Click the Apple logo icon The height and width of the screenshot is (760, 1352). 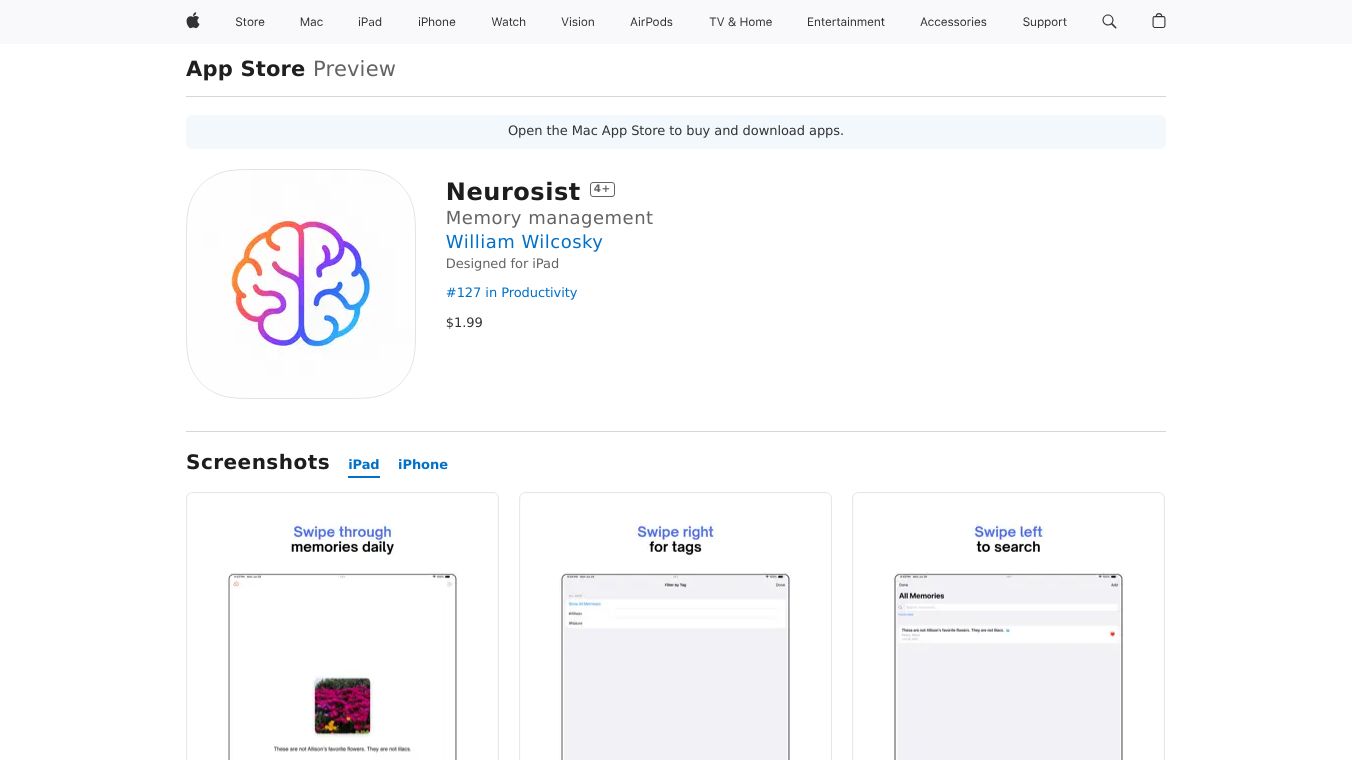(193, 21)
